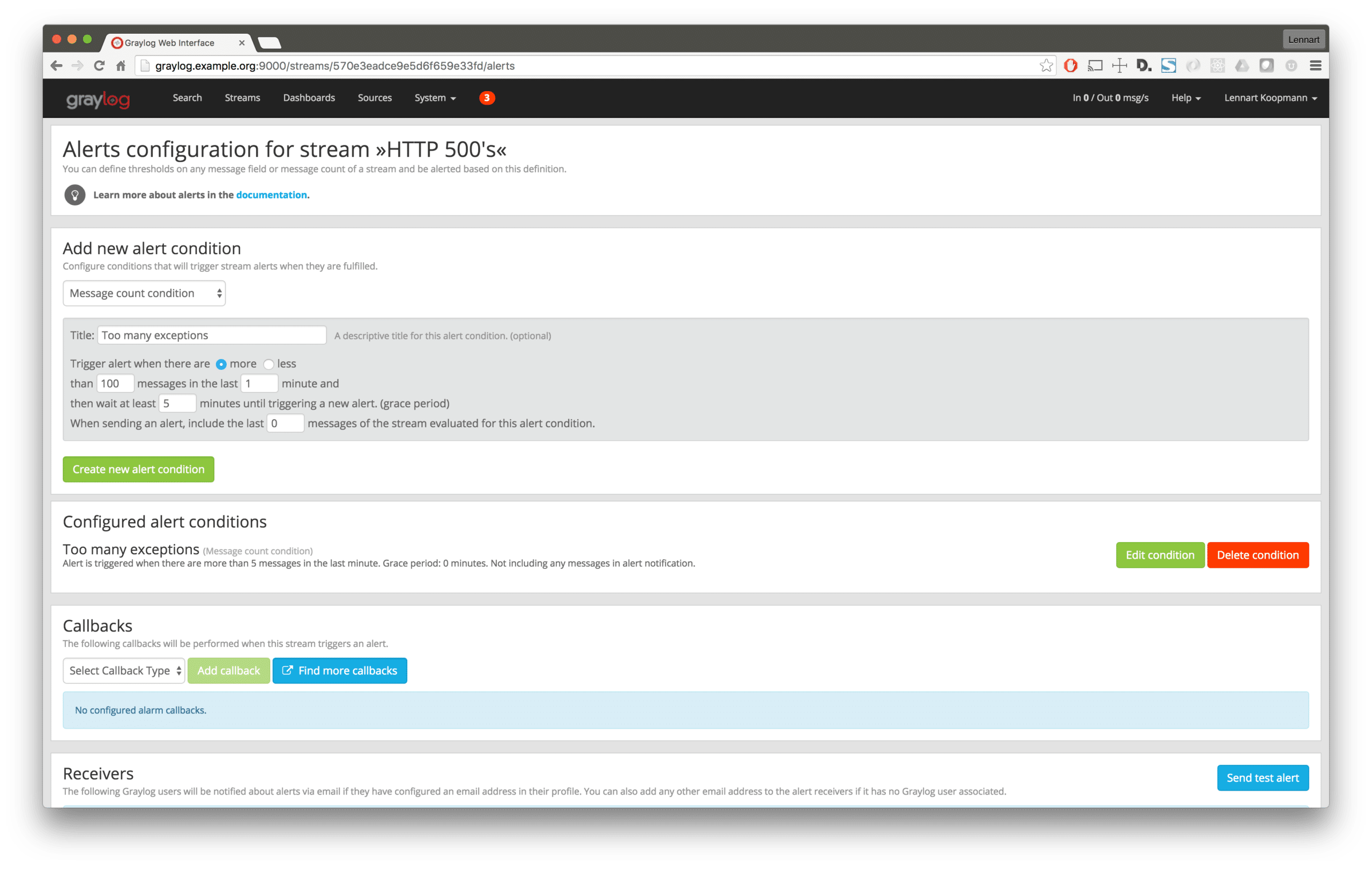Click the browser back arrow

coord(56,66)
